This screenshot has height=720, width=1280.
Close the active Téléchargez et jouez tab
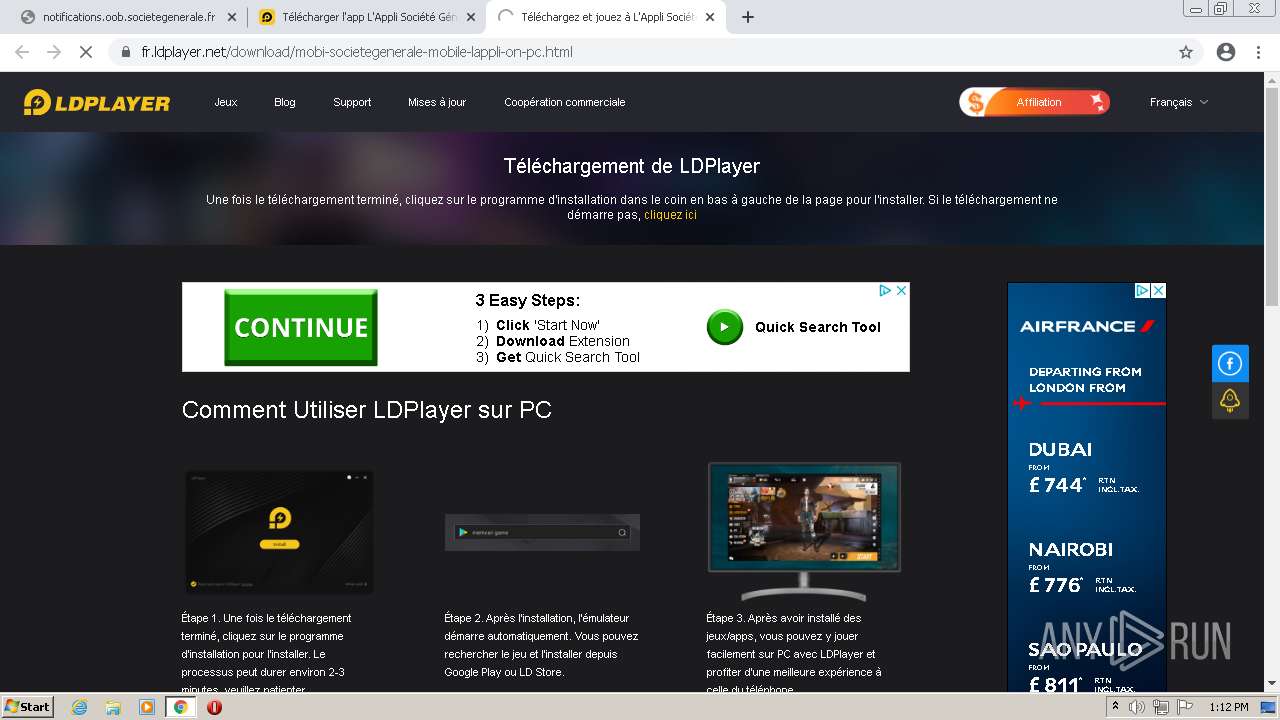(710, 17)
